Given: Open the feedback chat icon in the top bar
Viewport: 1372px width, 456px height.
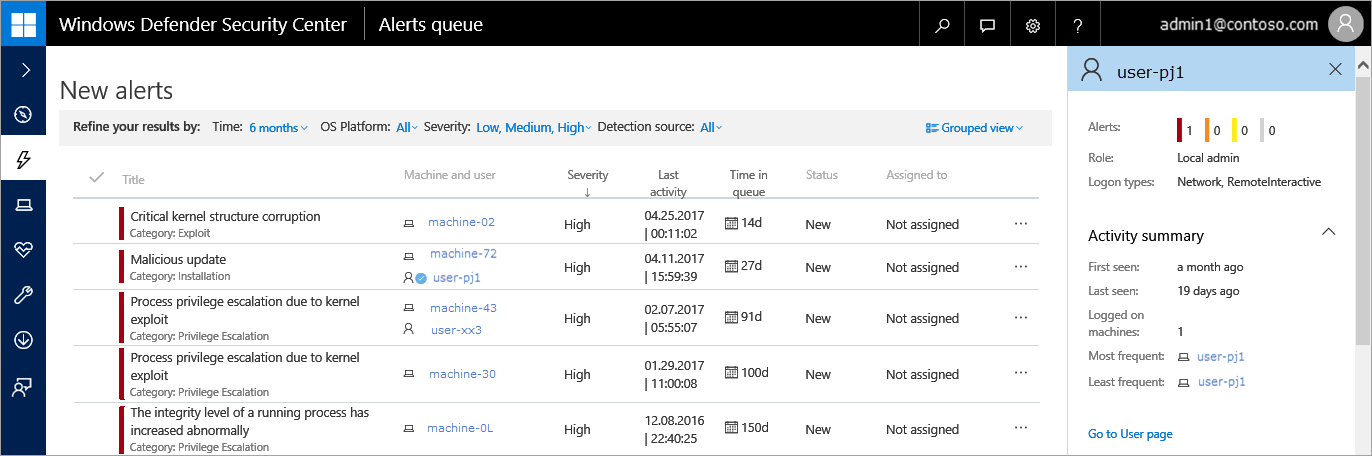Looking at the screenshot, I should [988, 25].
